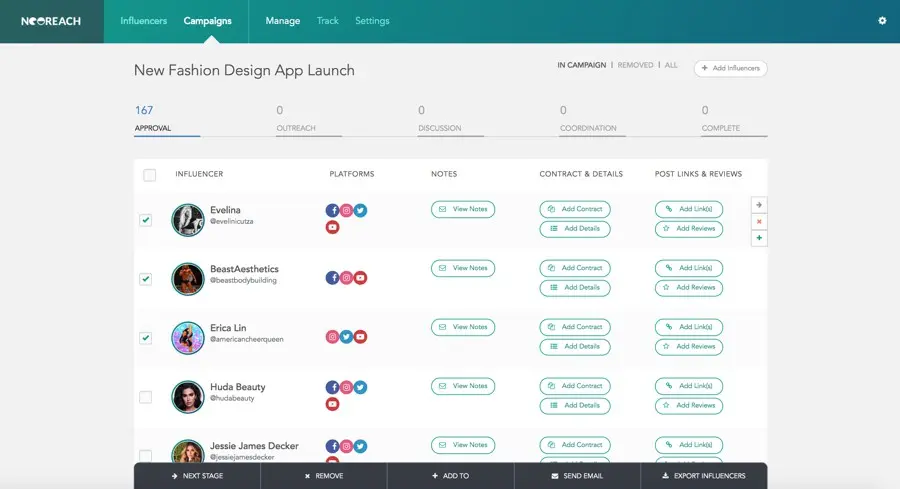Click Erica Lin's Twitter platform icon

pyautogui.click(x=346, y=337)
